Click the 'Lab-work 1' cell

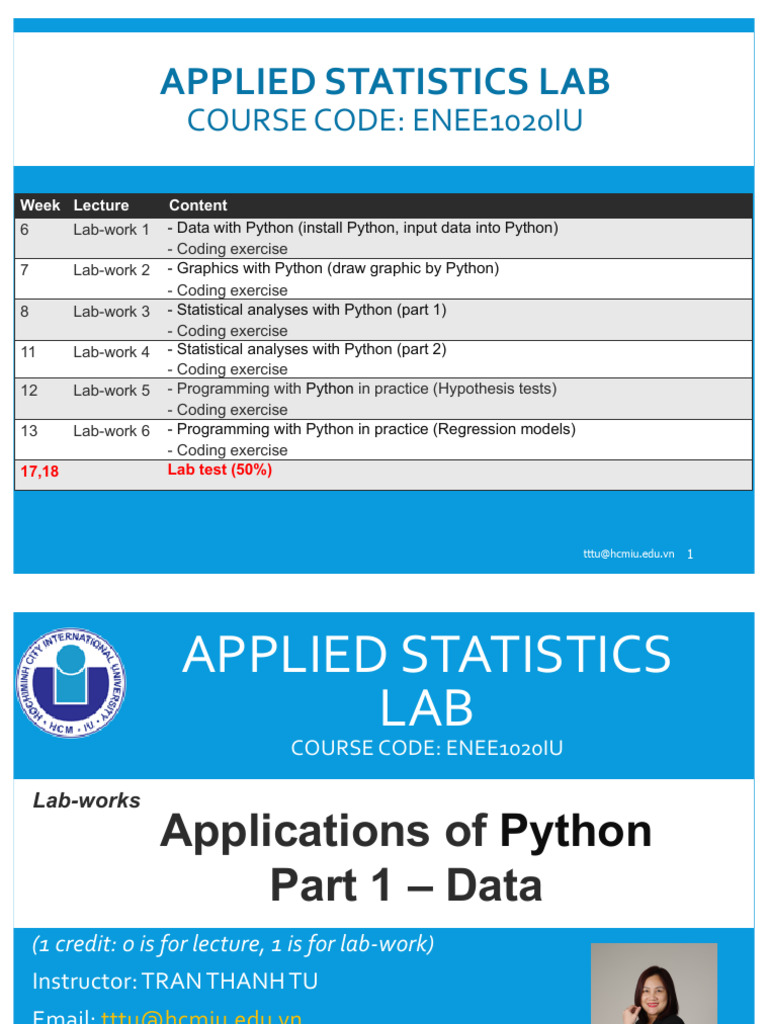(111, 230)
